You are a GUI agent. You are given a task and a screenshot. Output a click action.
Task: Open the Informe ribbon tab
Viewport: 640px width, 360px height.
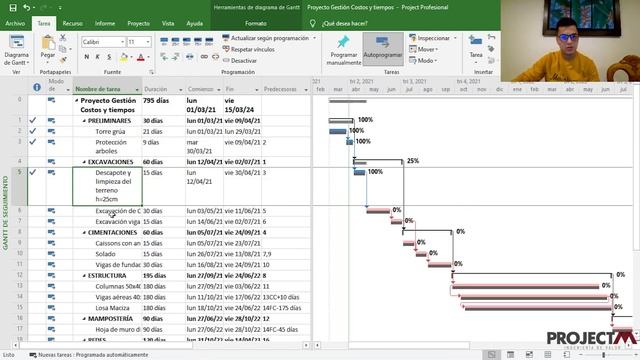105,24
